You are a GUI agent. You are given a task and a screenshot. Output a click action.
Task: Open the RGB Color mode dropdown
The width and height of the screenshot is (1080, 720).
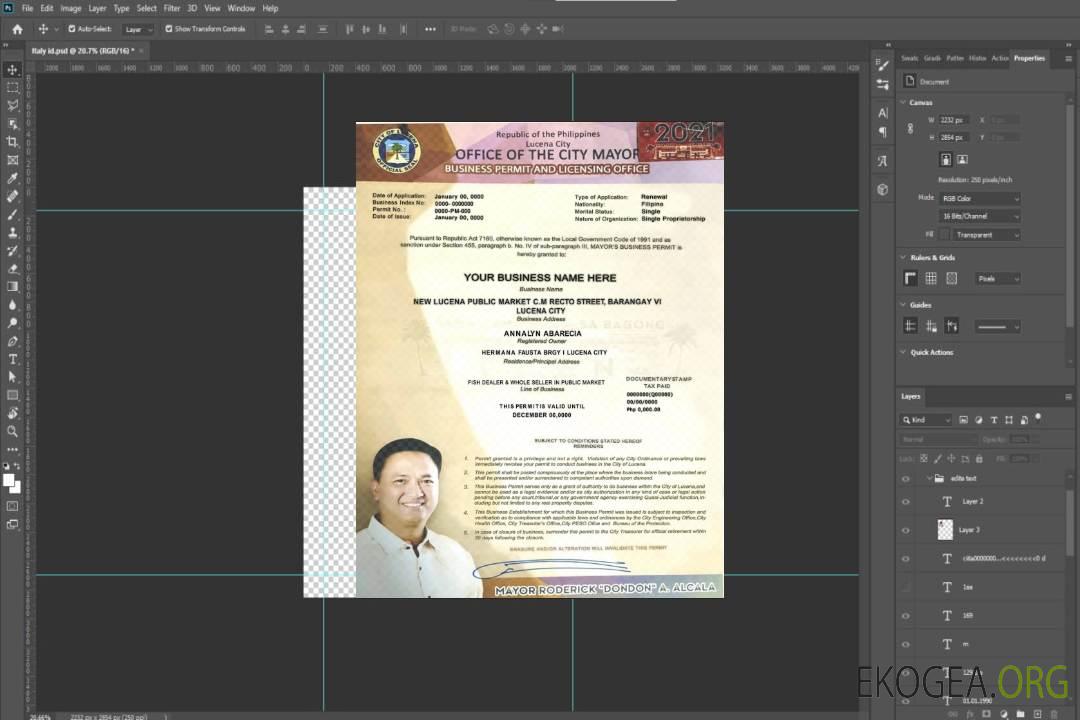click(979, 198)
